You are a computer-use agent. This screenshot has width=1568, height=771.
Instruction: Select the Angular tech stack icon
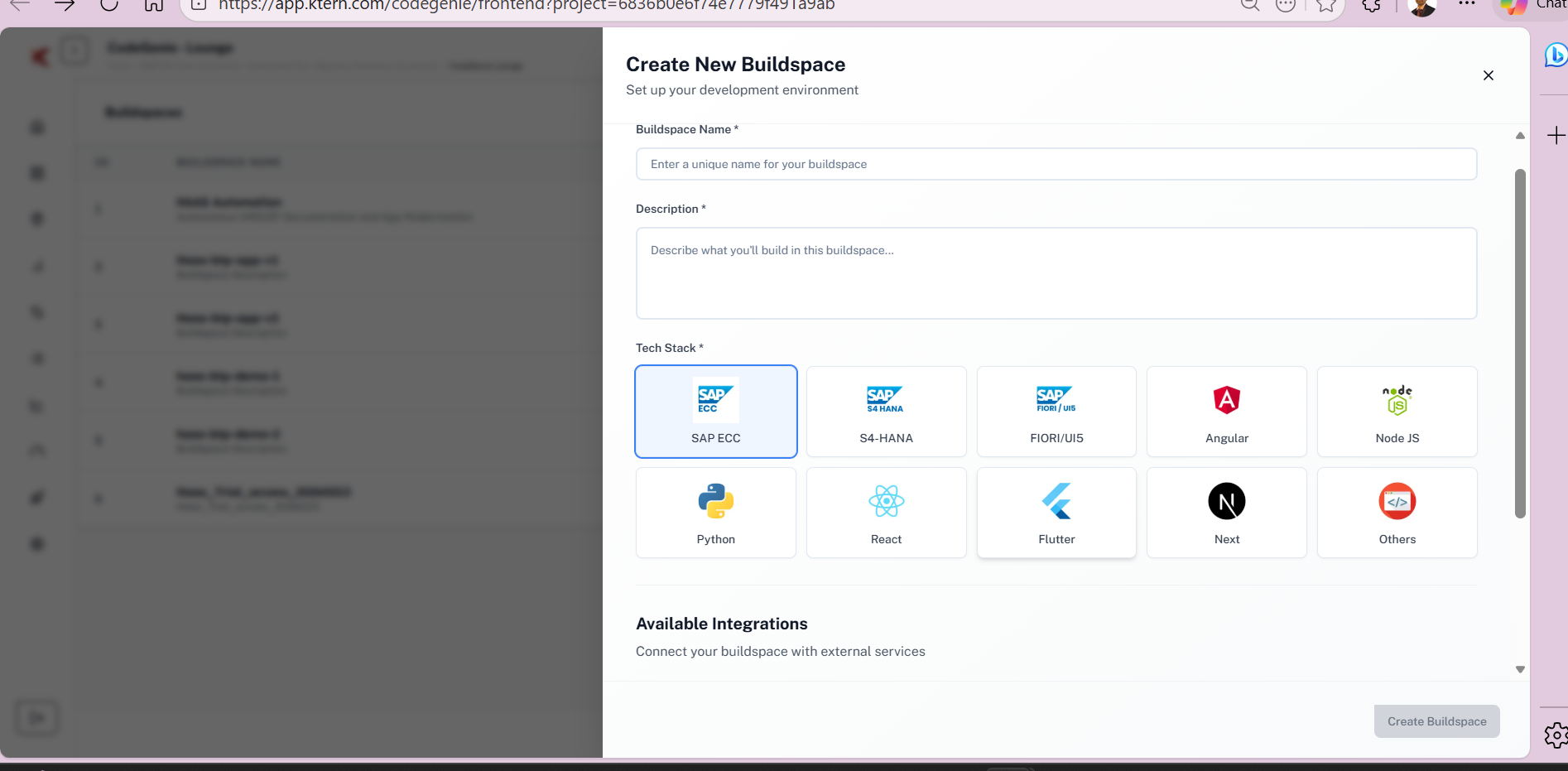pos(1226,400)
